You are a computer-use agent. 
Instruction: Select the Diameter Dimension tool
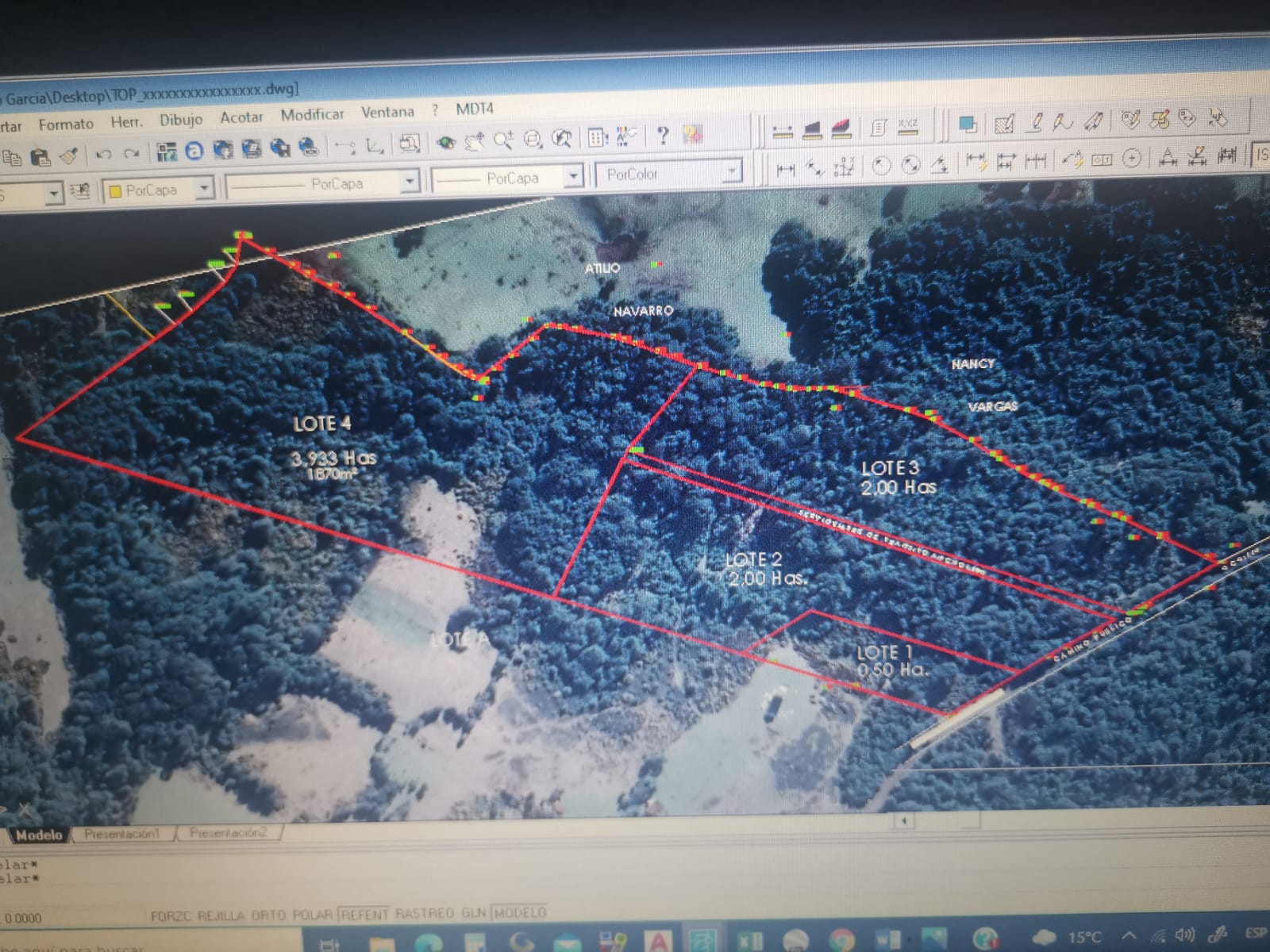click(911, 164)
